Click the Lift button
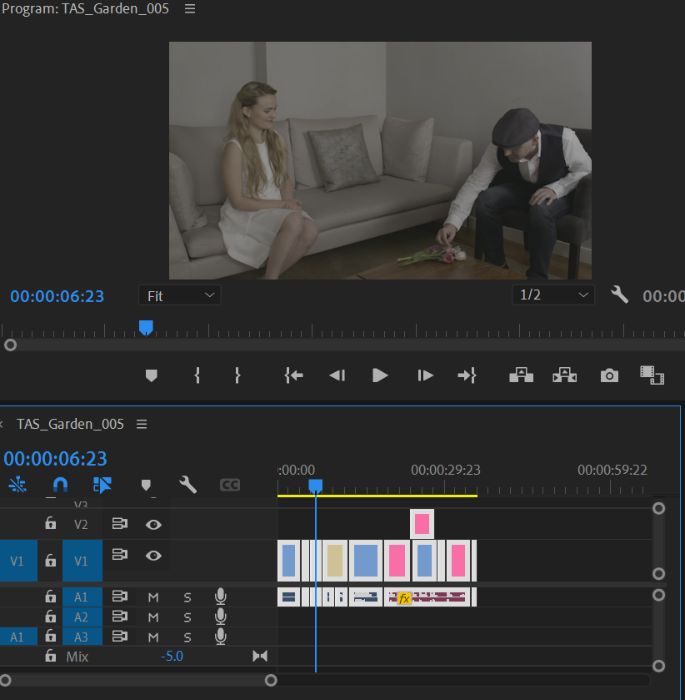Viewport: 685px width, 700px height. click(521, 375)
